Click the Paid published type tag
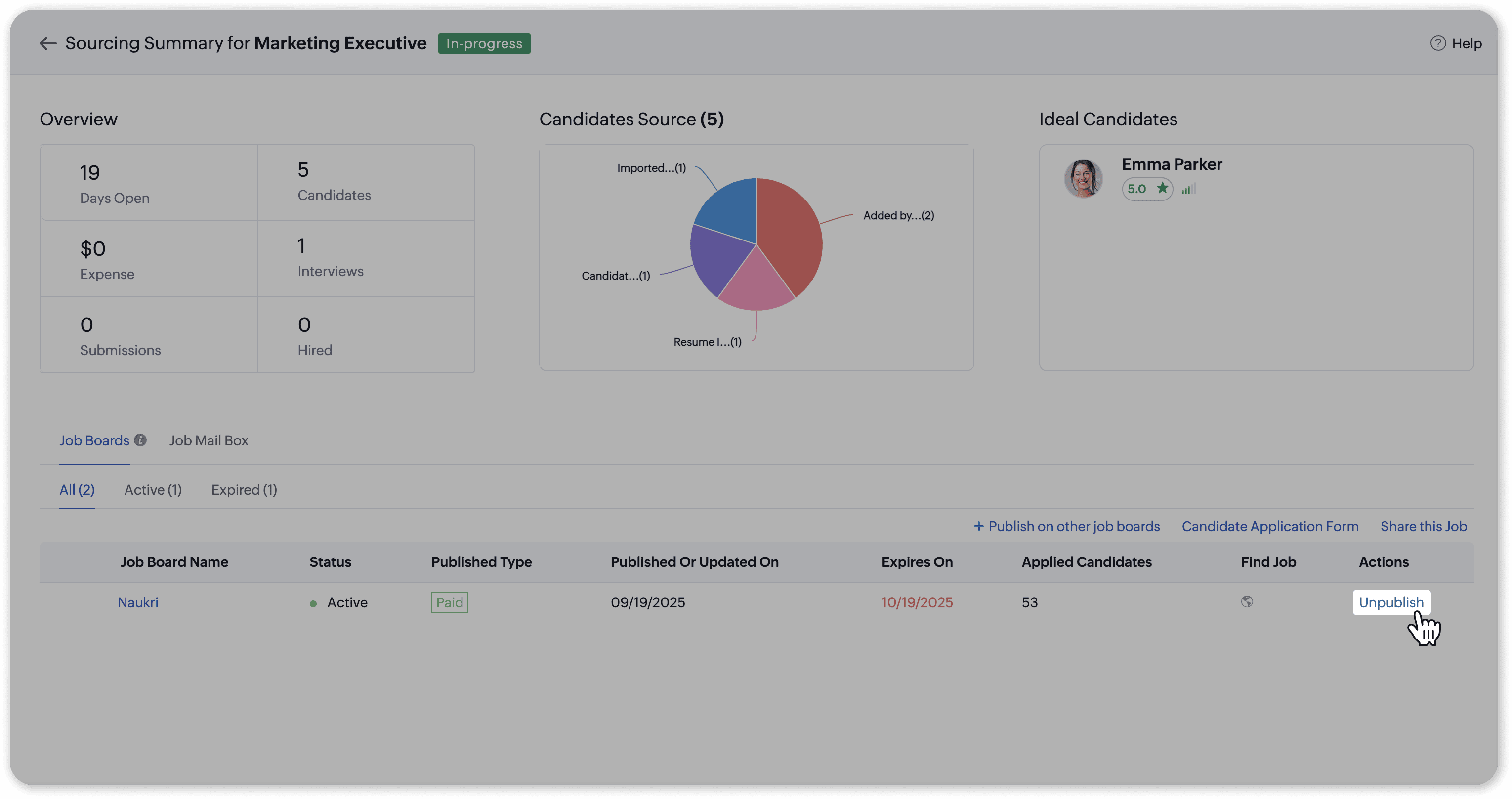1512x799 pixels. coord(450,602)
